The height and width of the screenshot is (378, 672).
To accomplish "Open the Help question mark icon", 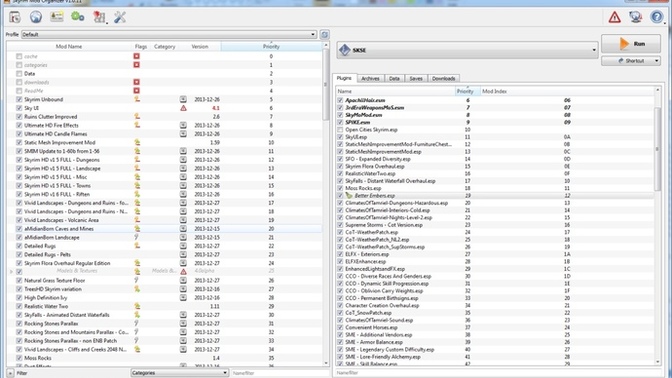I will click(657, 17).
